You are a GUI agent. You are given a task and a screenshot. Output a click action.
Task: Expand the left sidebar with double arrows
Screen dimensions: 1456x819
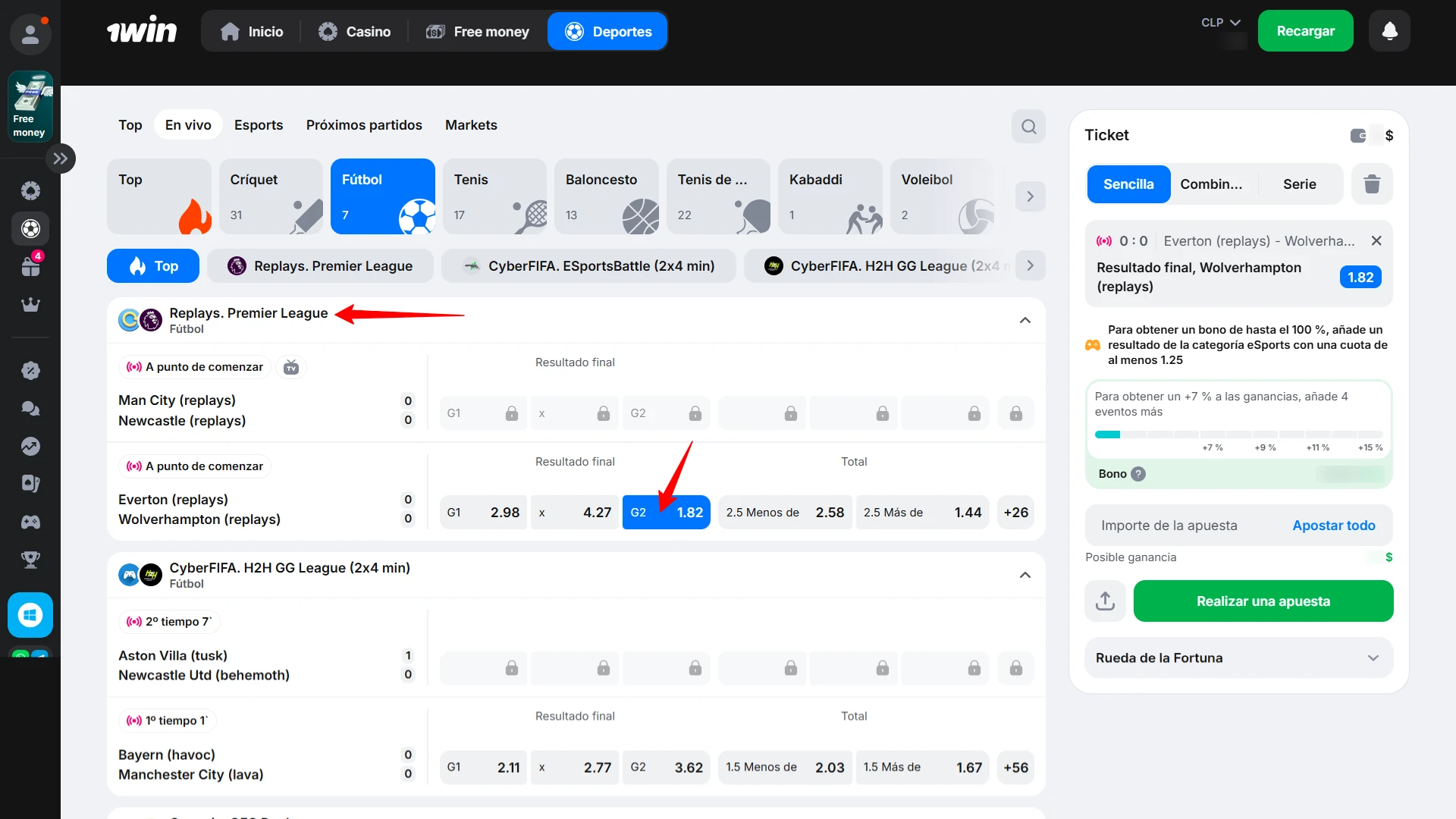click(61, 158)
